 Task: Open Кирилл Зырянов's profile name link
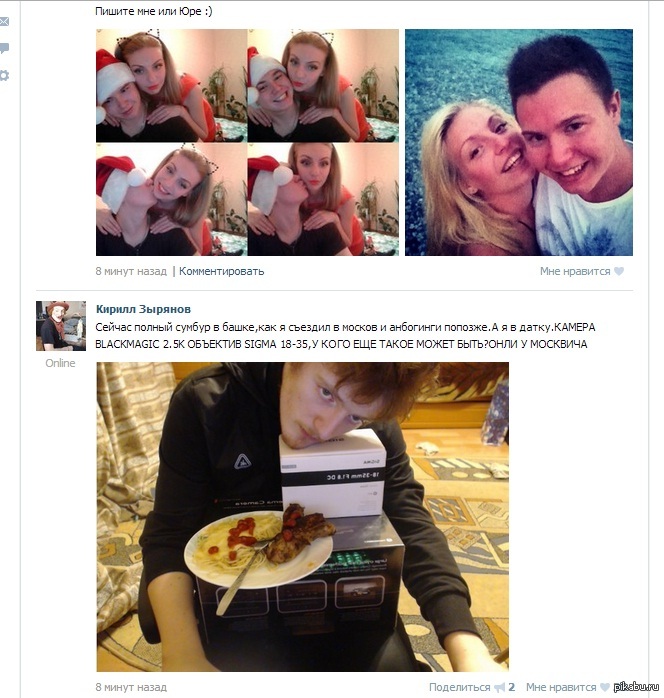[x=143, y=309]
